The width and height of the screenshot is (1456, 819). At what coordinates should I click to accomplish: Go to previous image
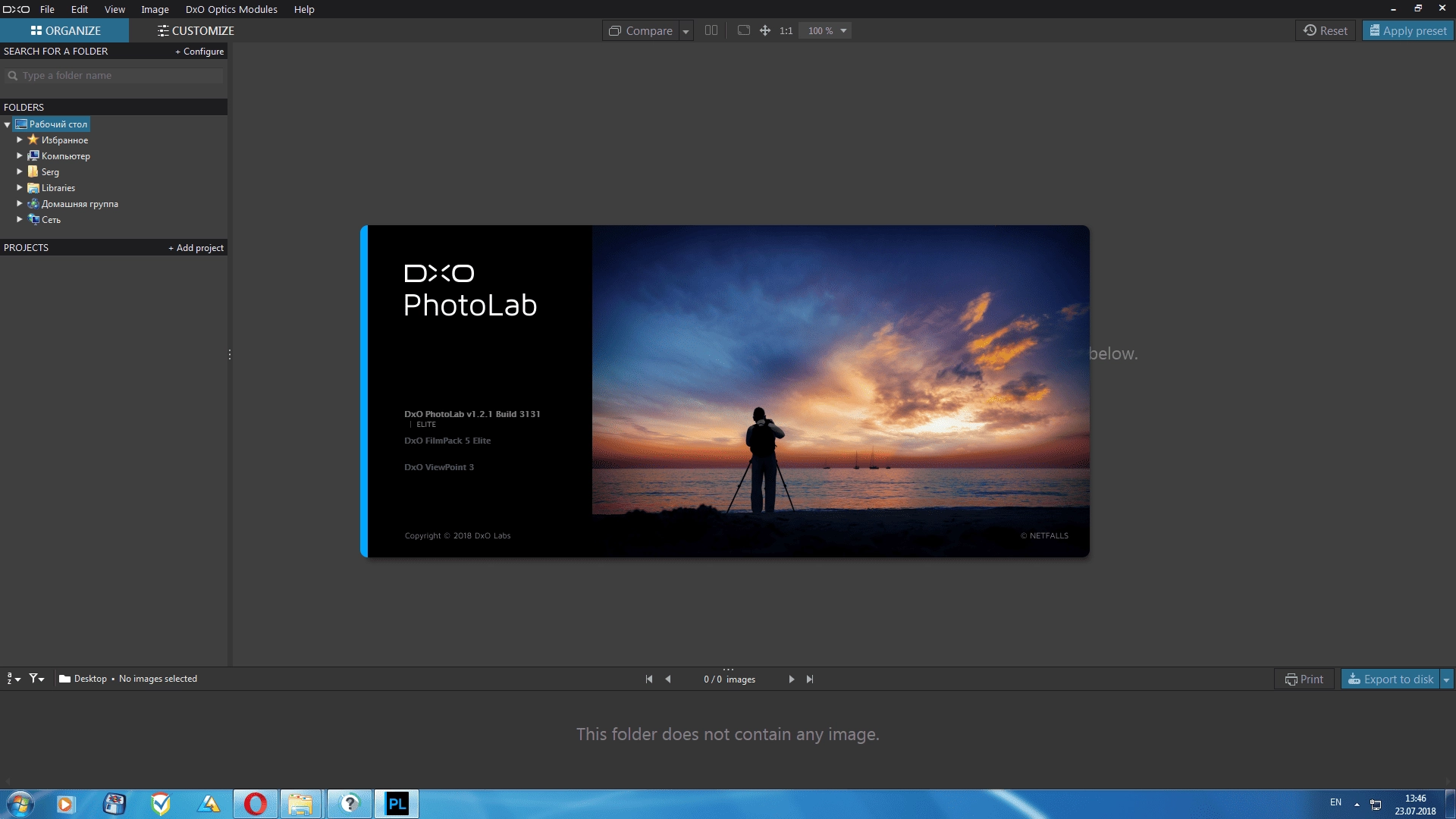coord(668,679)
